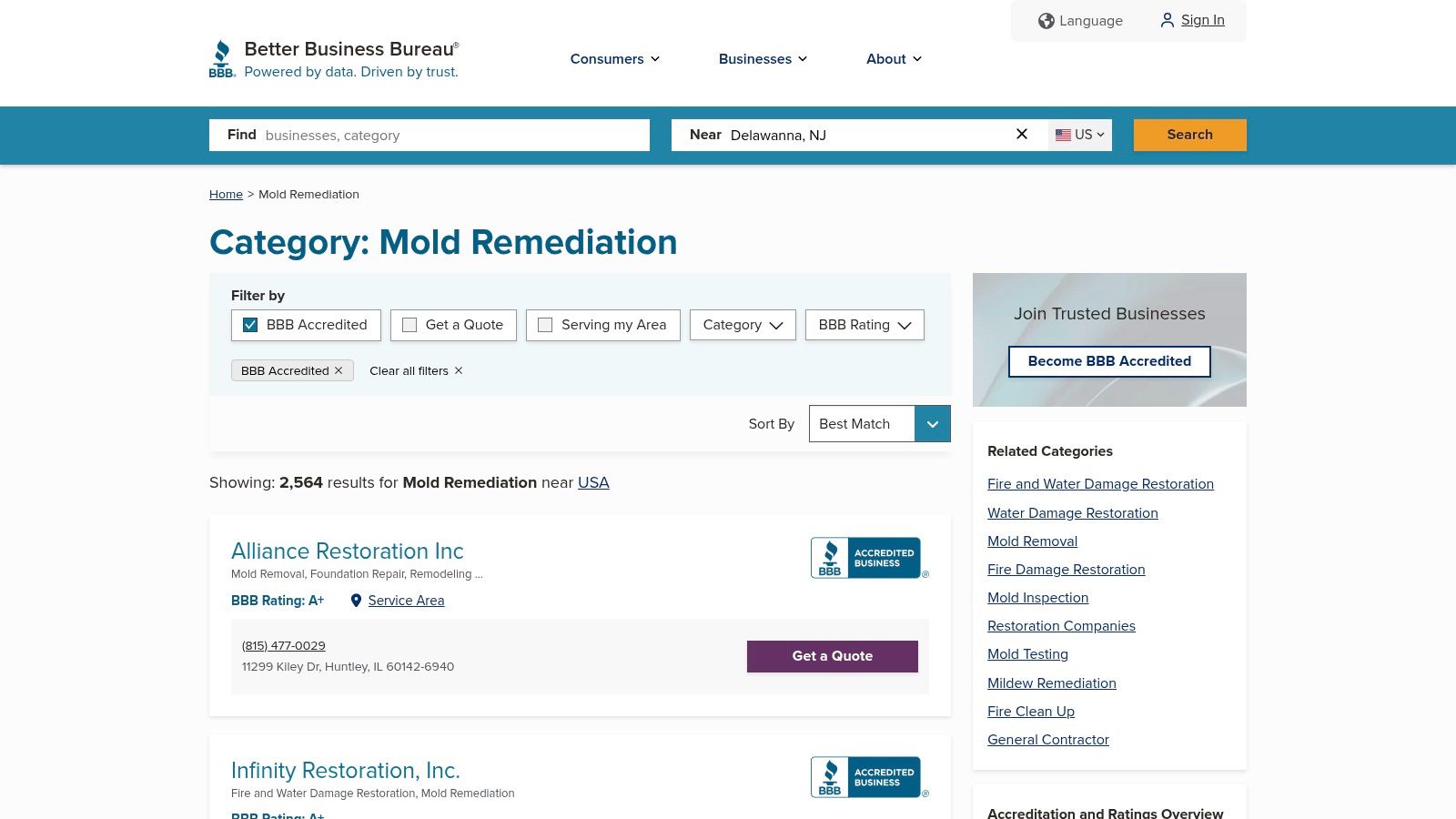The width and height of the screenshot is (1456, 819).
Task: Click Infinity Restoration's Accredited Business seal
Action: tap(869, 777)
